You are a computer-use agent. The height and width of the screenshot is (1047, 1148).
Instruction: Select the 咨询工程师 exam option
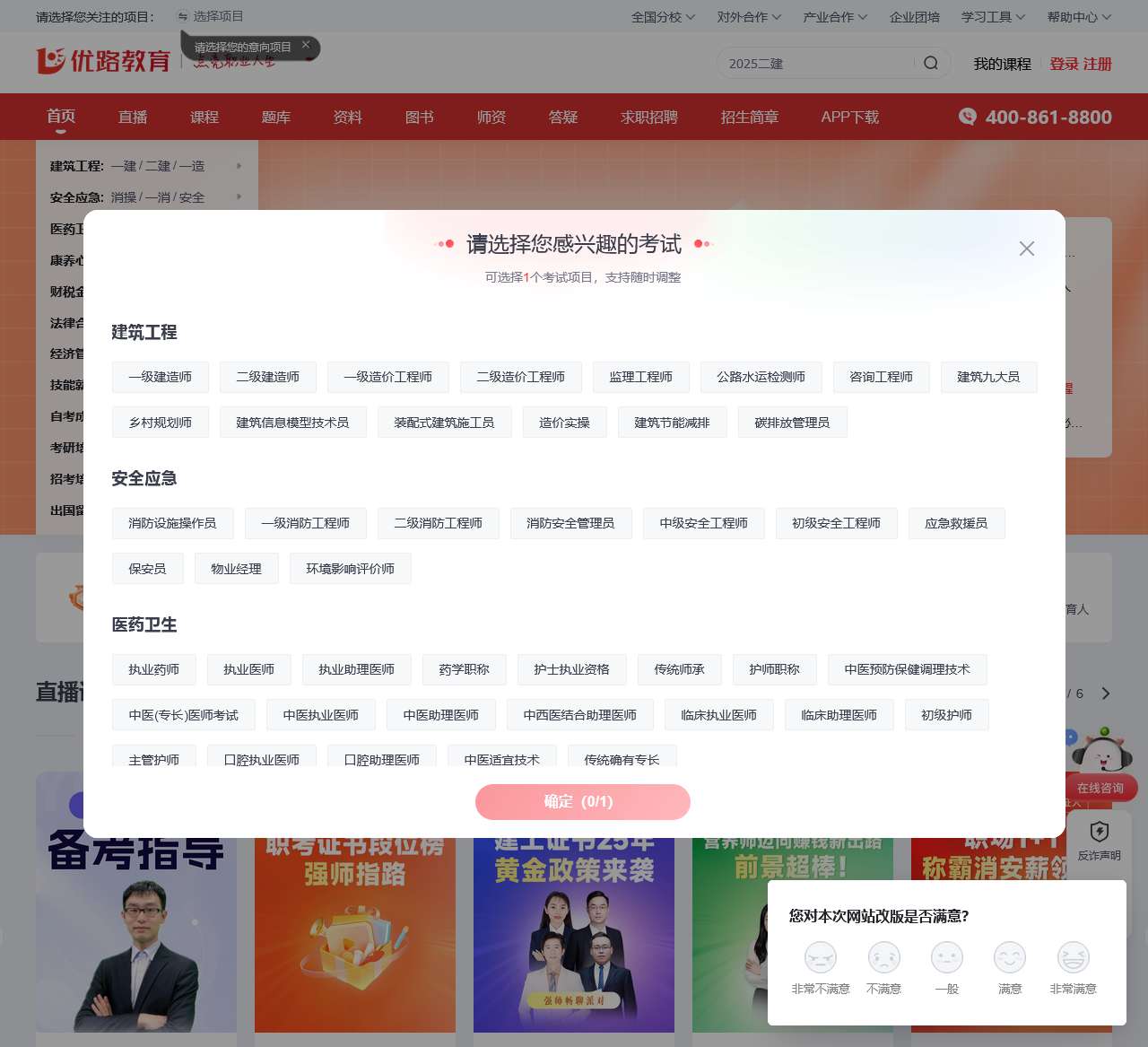882,377
